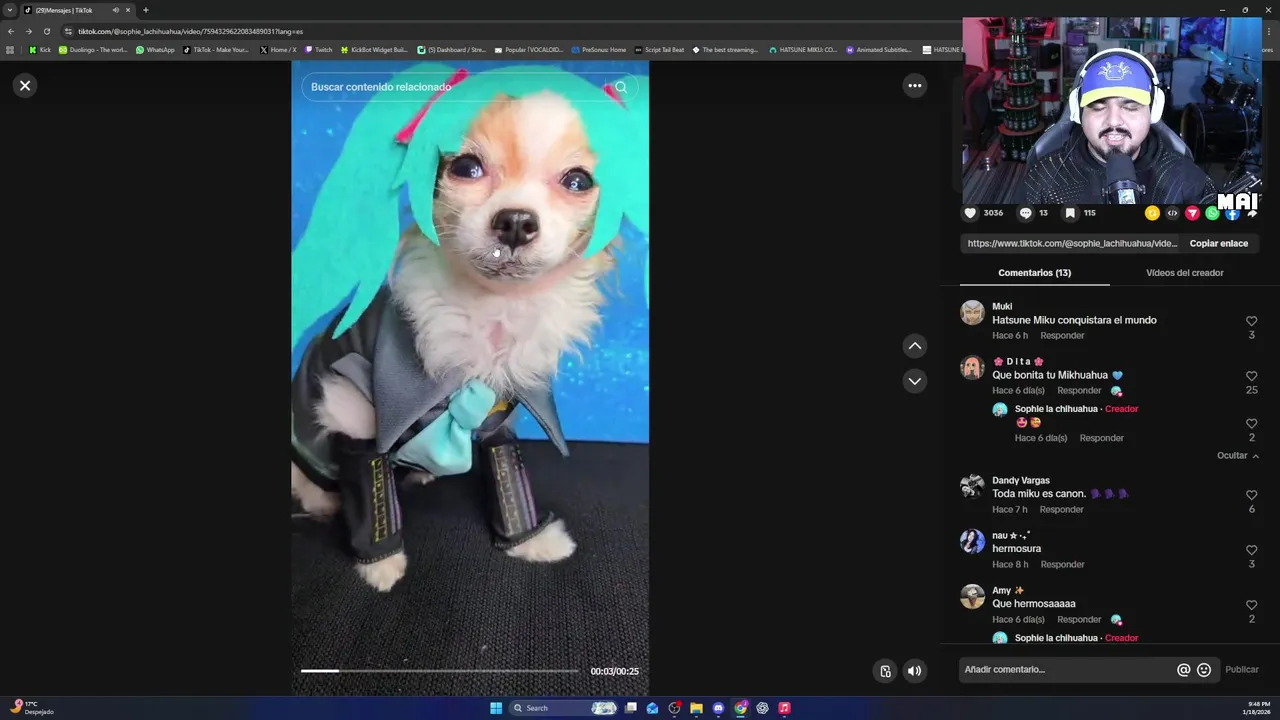This screenshot has width=1280, height=720.
Task: Click Responder under D i t a's comment
Action: coord(1079,391)
